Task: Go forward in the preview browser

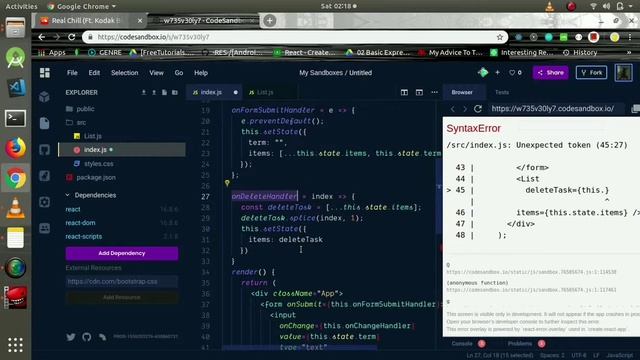Action: click(x=464, y=109)
